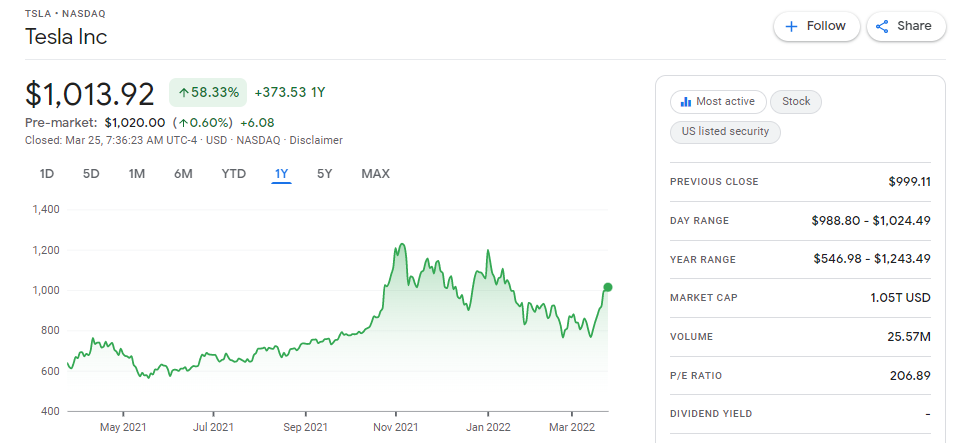Screen dimensions: 968x443
Task: Select the 1Y time range tab
Action: (x=282, y=174)
